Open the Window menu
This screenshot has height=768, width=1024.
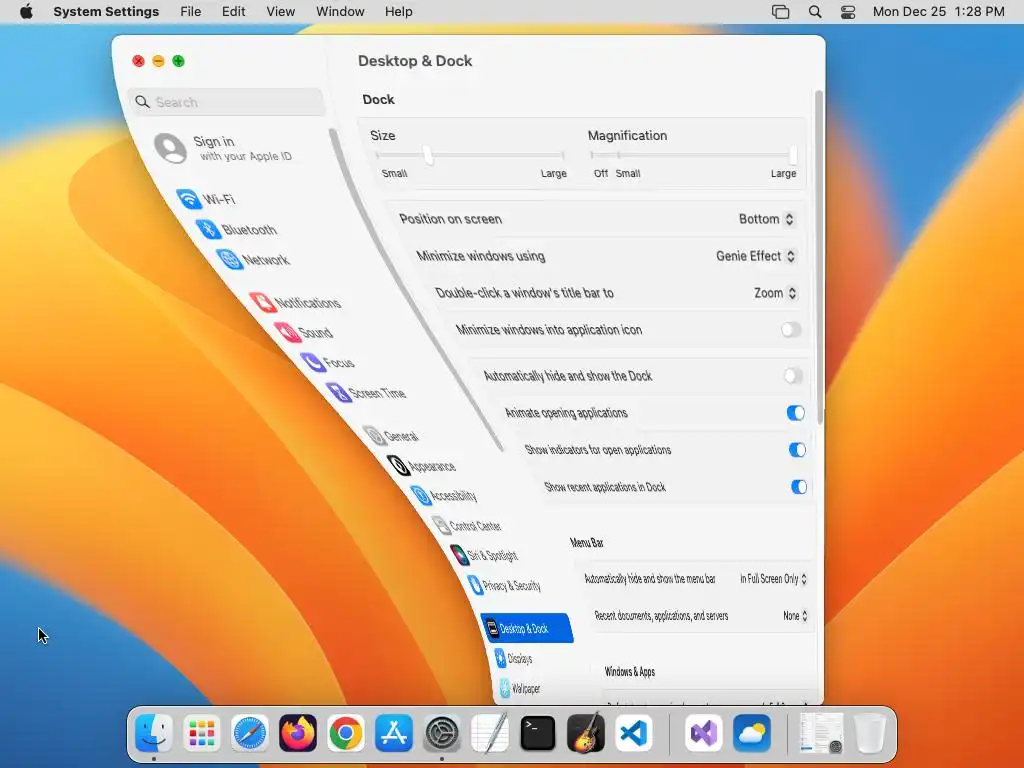(340, 12)
